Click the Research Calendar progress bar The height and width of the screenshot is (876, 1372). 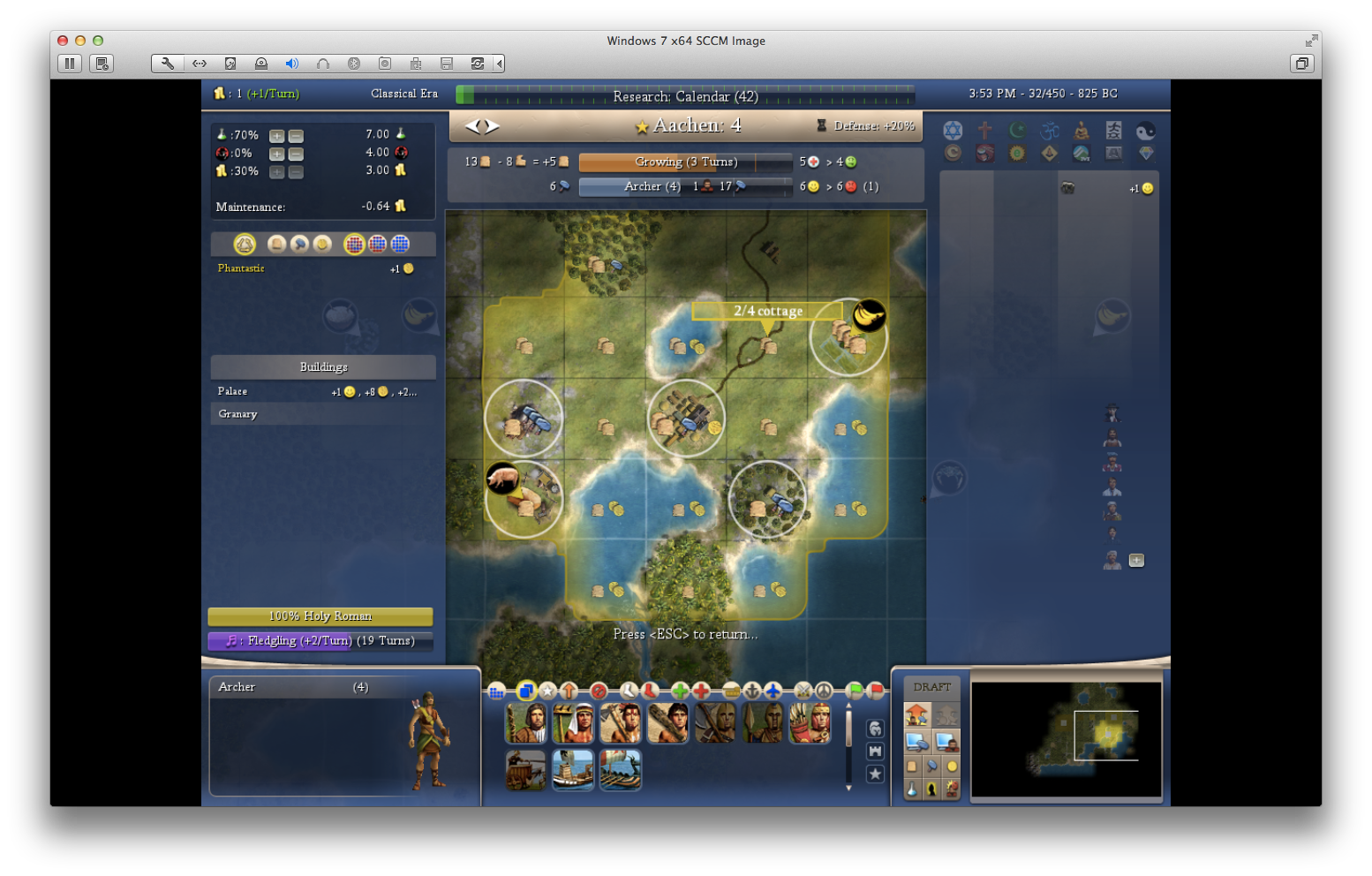click(685, 95)
